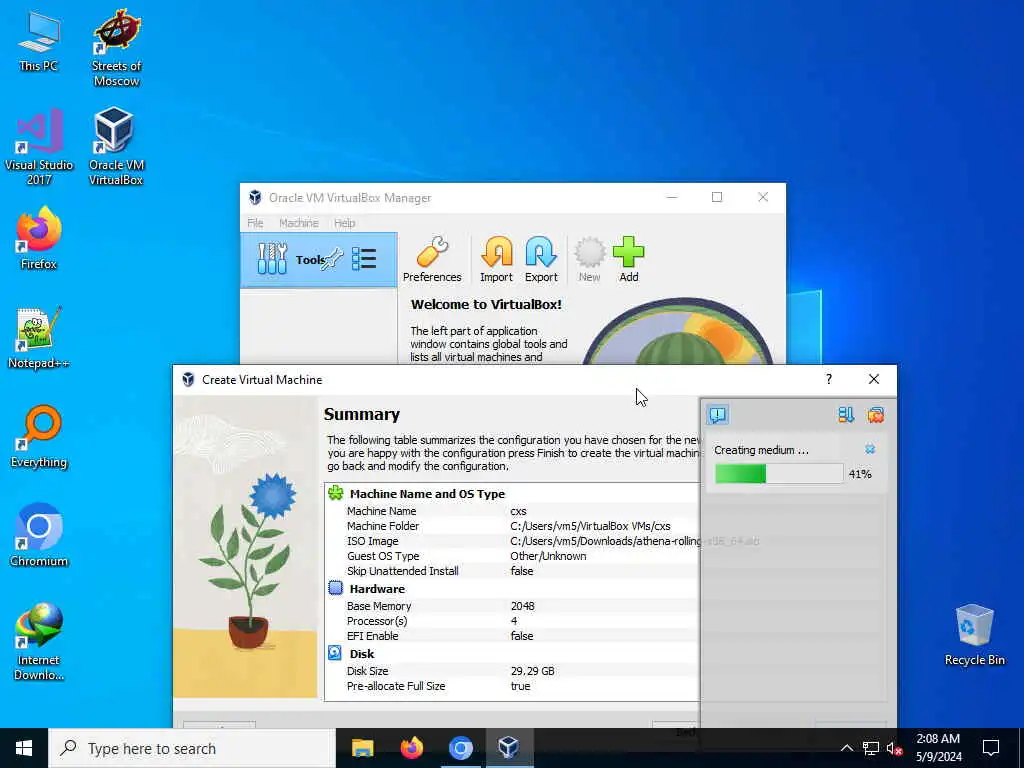Select the Oracle VM VirtualBox desktop shortcut
Screen dimensions: 1024x768
point(116,146)
